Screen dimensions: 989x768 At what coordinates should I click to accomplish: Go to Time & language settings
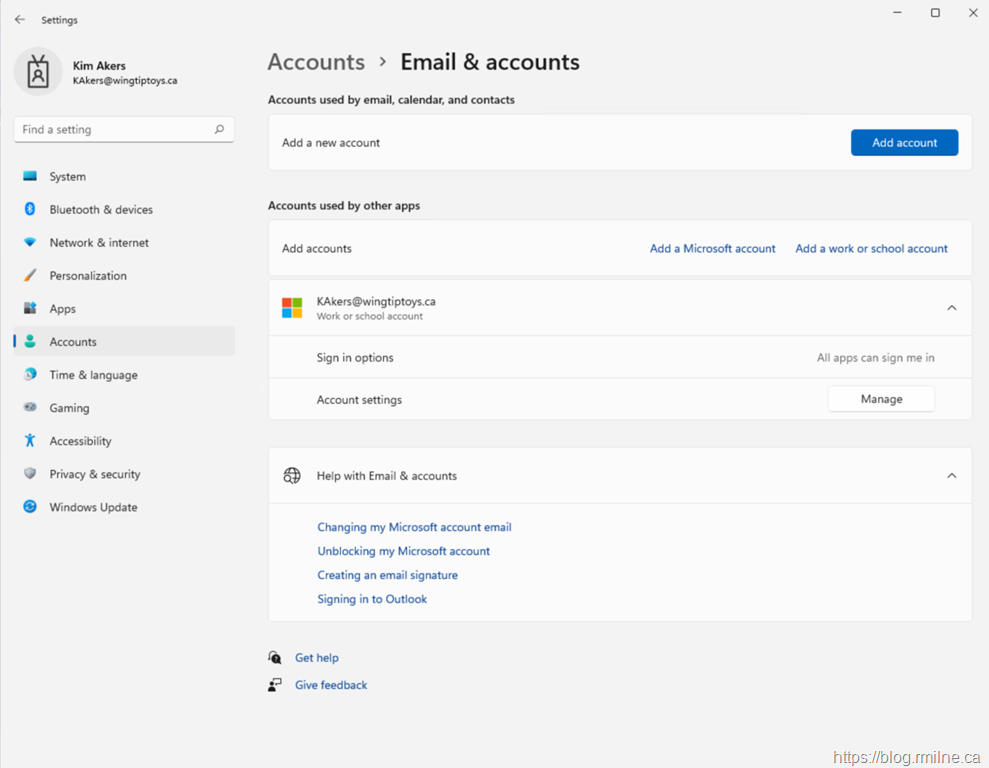click(93, 375)
